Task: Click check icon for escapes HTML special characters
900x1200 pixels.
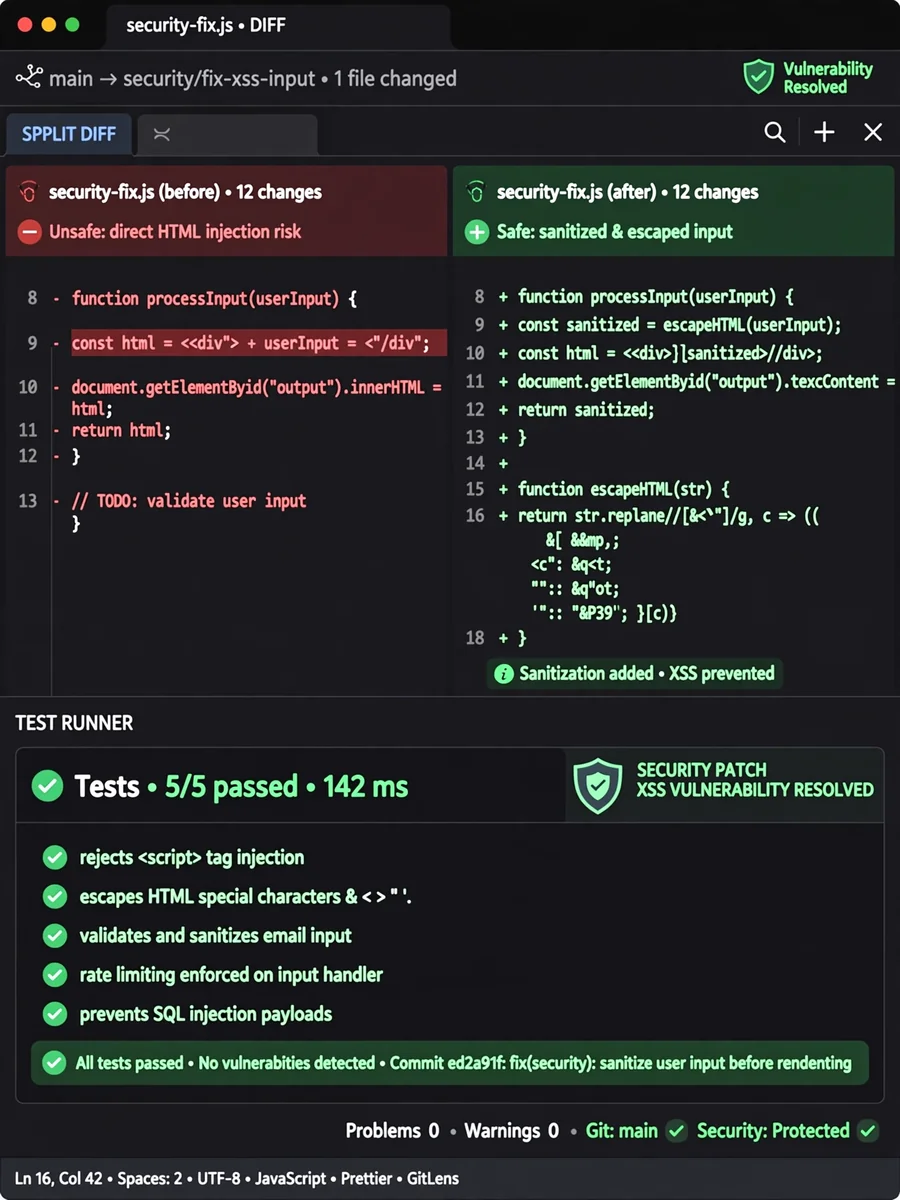Action: (x=55, y=897)
